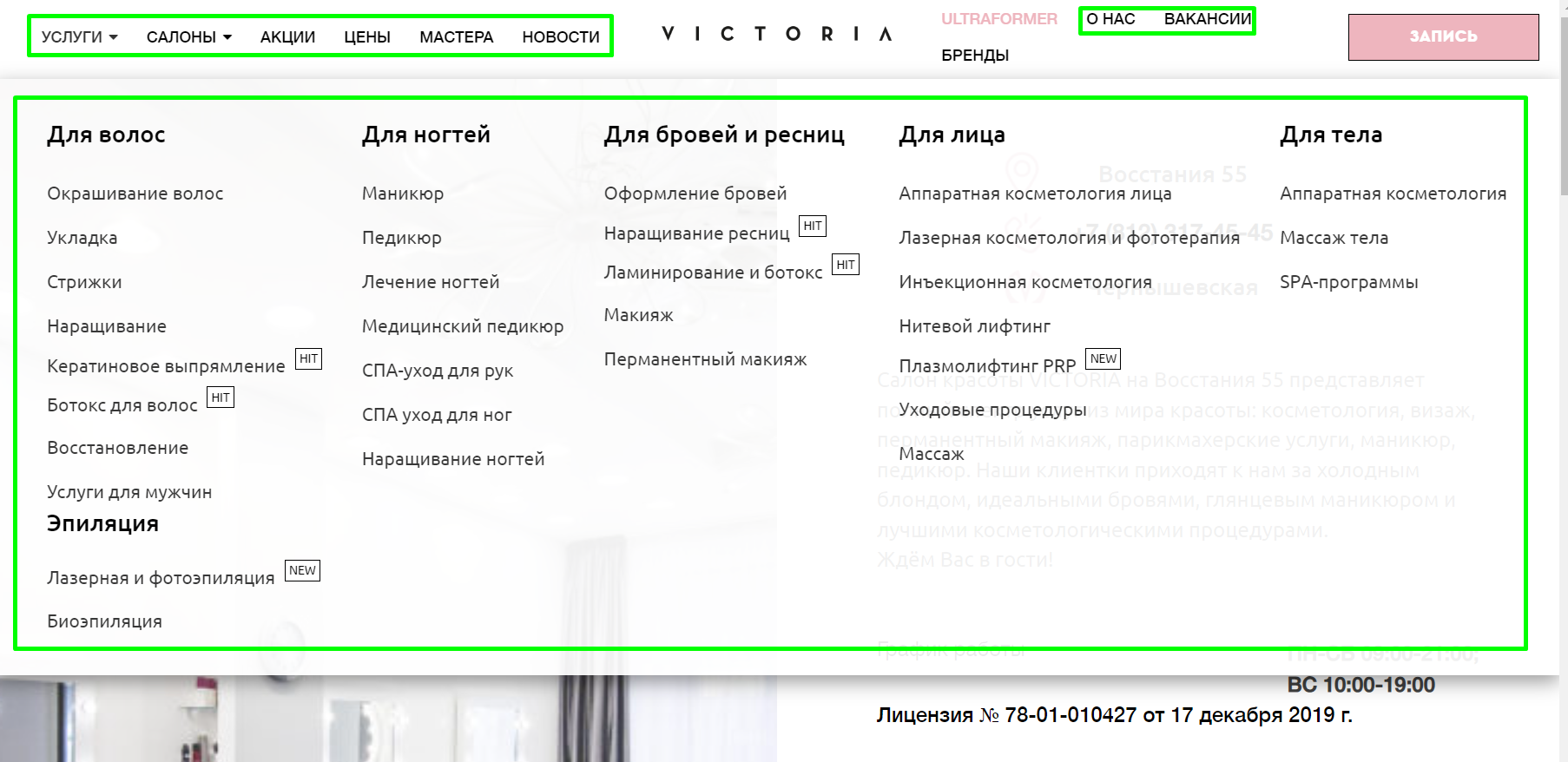Select Кератиновое выпрямление service
1568x762 pixels.
pos(166,366)
